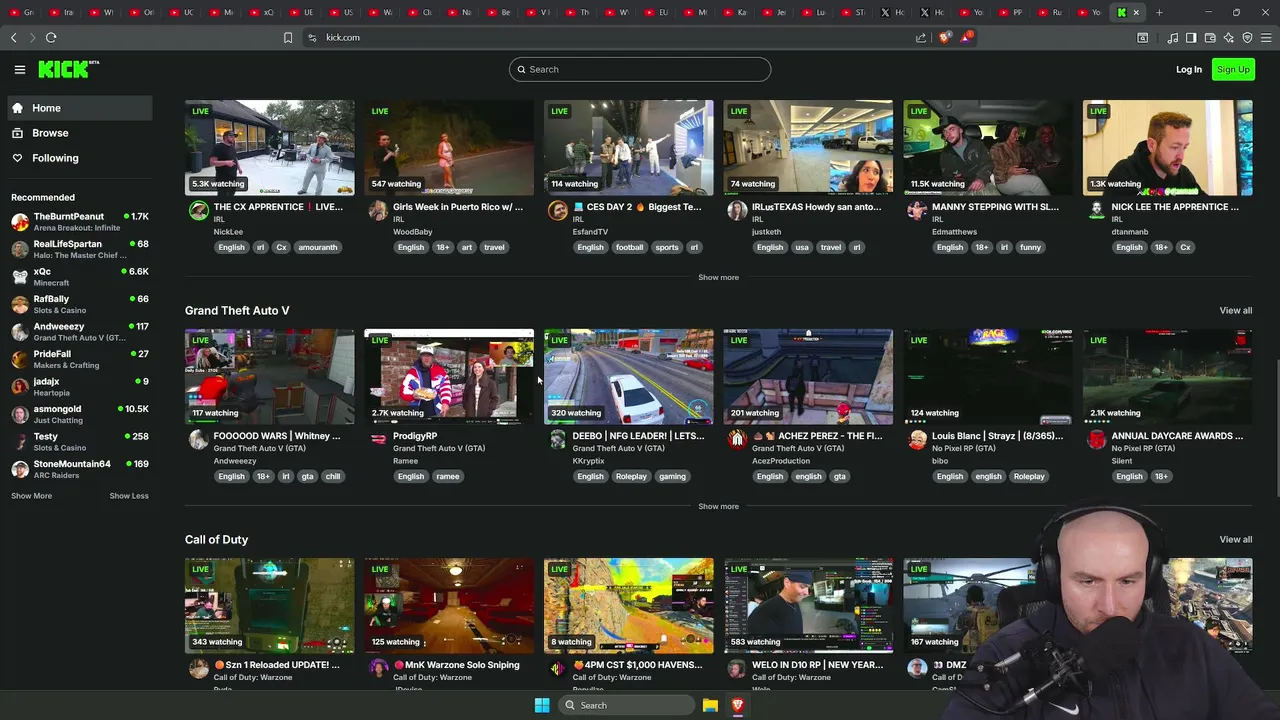Open MnK Warzone Solo Sniping thumbnail
1280x720 pixels.
click(449, 606)
